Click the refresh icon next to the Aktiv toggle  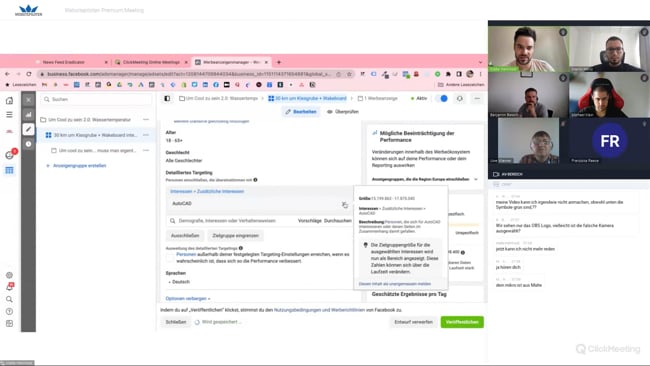tap(460, 99)
